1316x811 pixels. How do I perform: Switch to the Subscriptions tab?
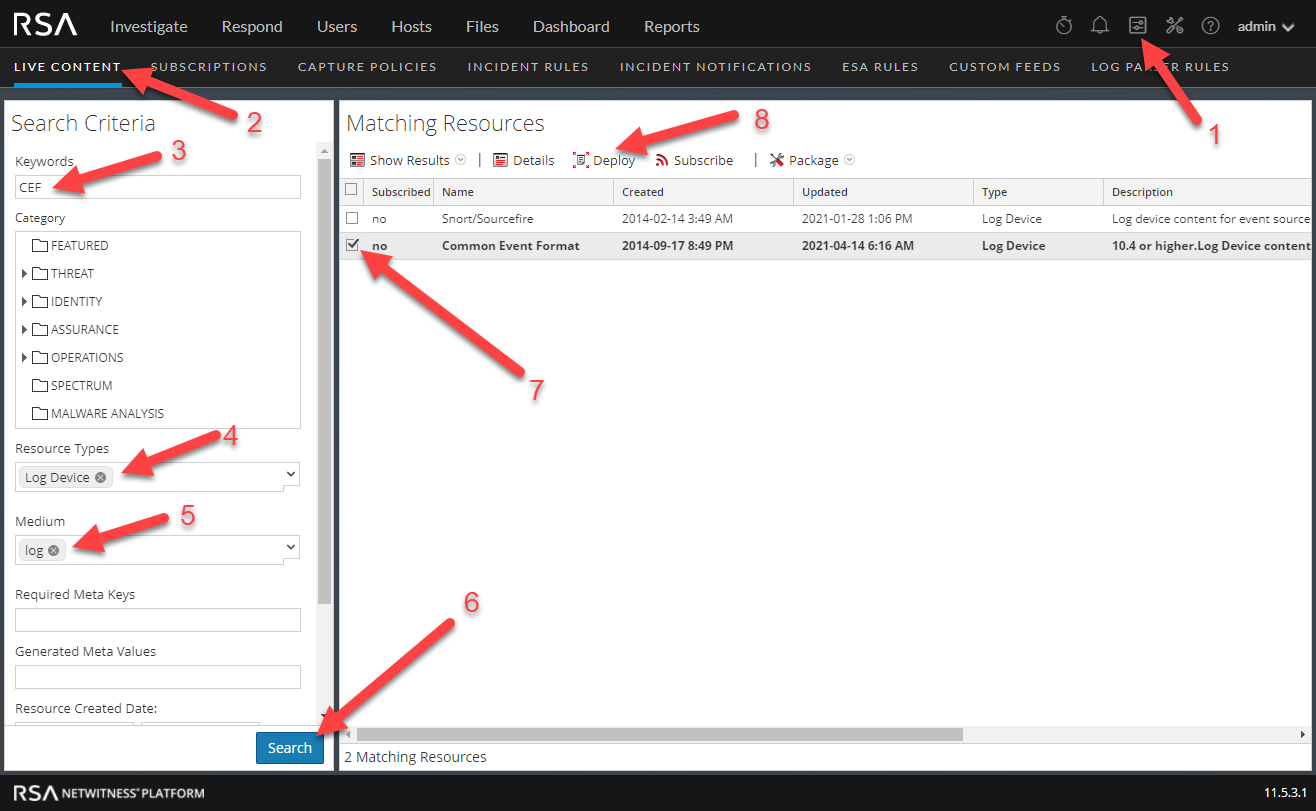point(209,67)
